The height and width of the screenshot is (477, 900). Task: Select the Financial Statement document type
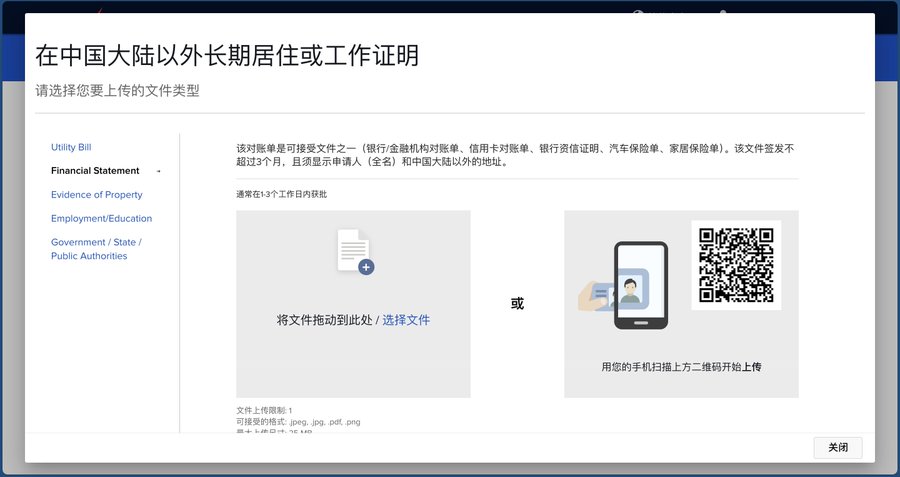[x=95, y=170]
